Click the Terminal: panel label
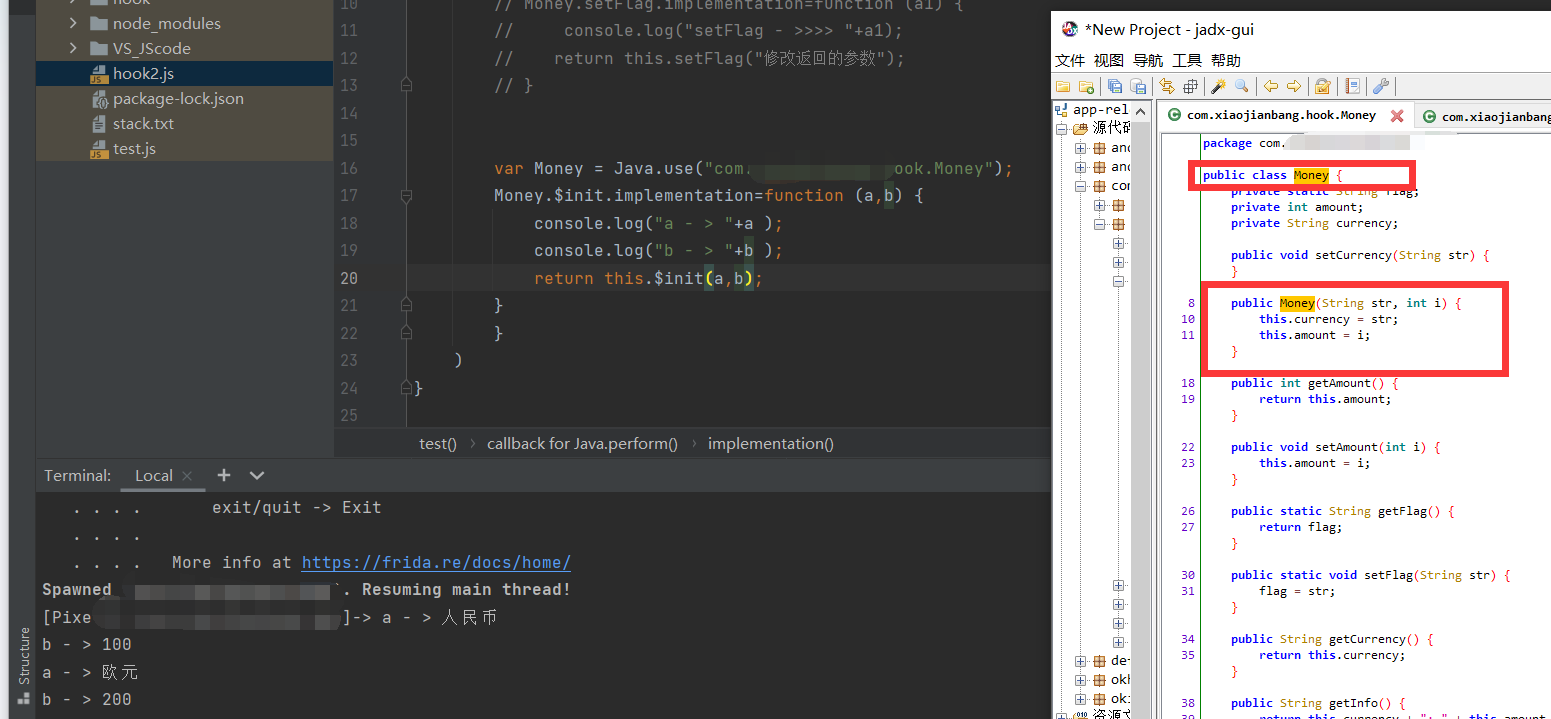 pyautogui.click(x=77, y=476)
